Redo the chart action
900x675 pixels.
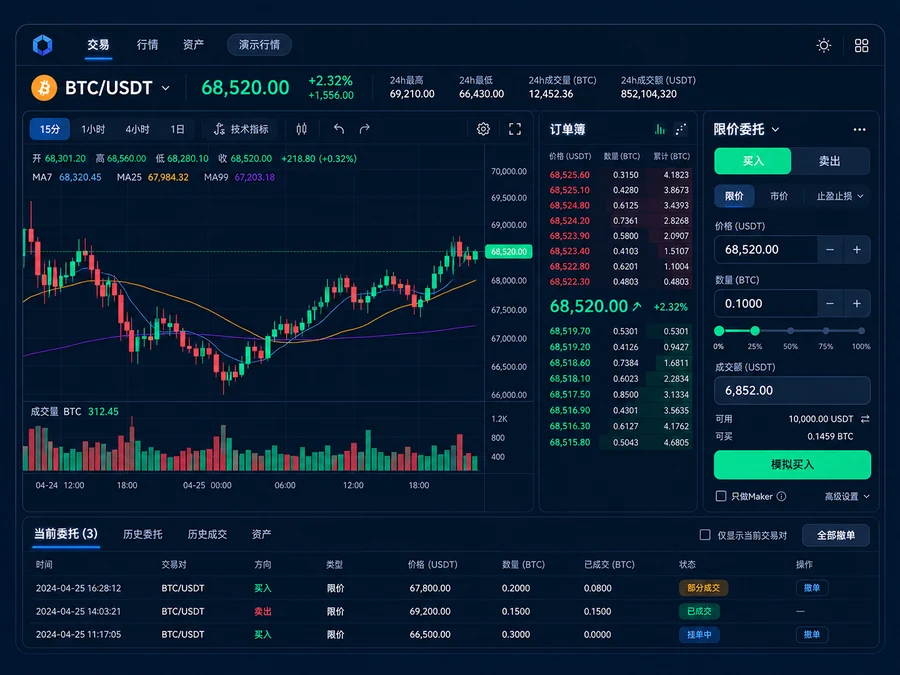tap(364, 129)
